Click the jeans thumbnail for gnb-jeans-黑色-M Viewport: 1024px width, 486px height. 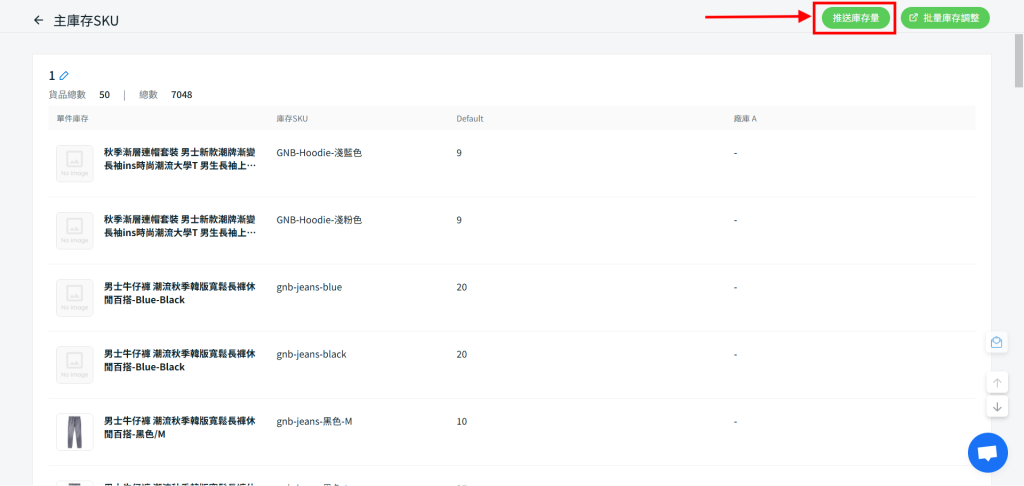(x=74, y=432)
